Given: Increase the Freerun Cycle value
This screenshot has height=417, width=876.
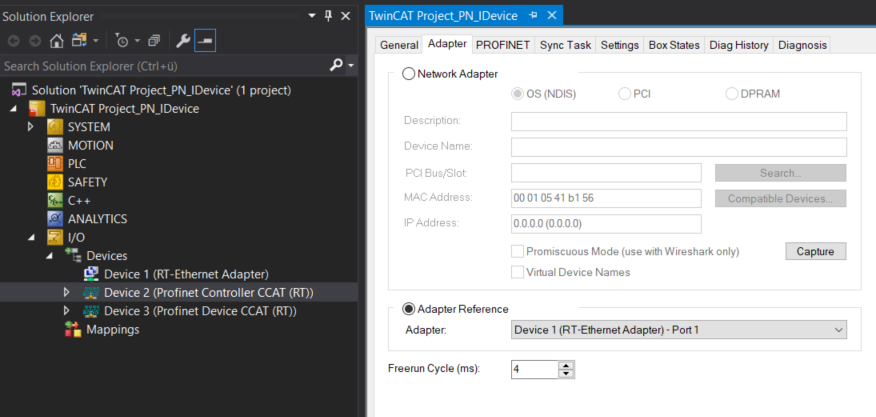Looking at the screenshot, I should (x=566, y=366).
